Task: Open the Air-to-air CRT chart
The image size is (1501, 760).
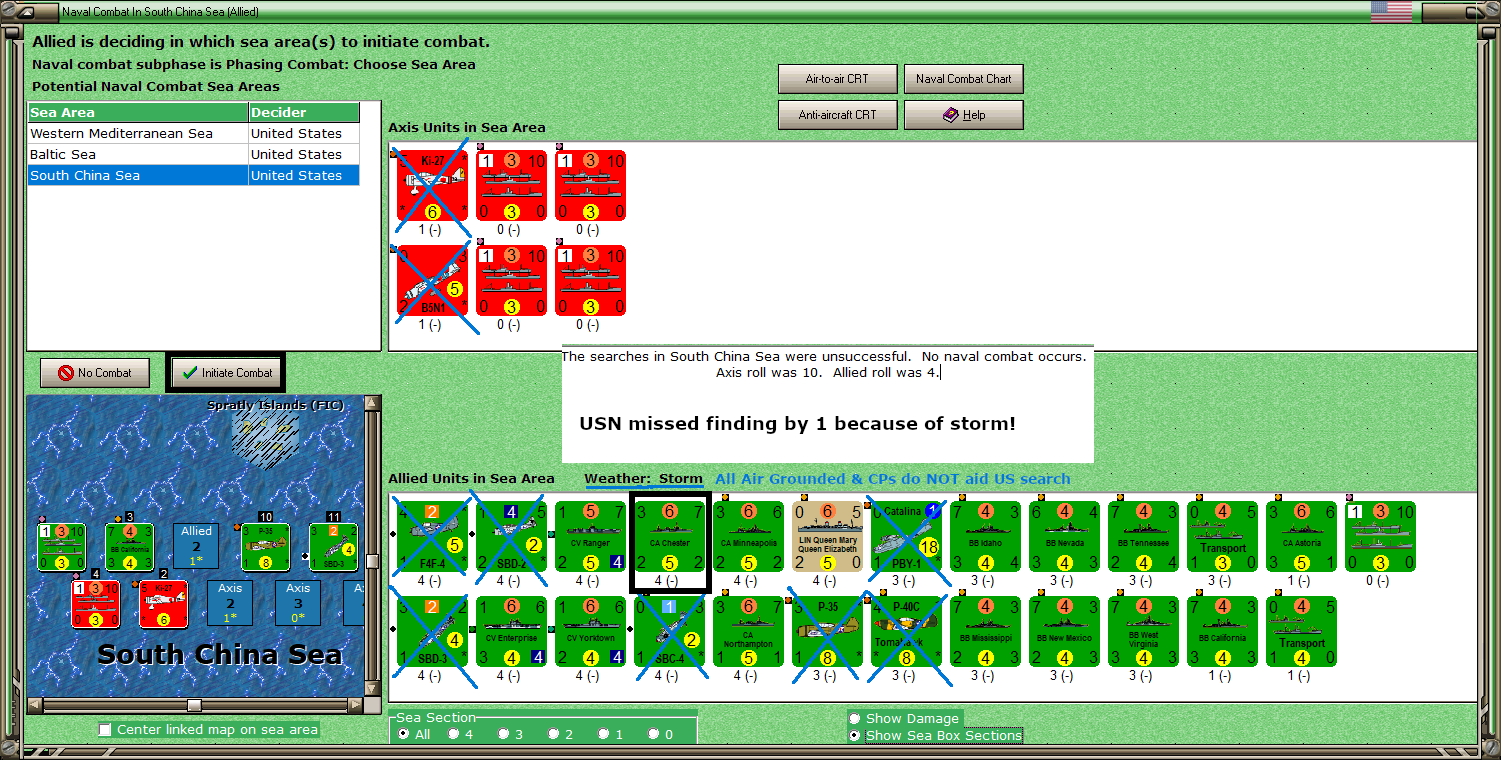Action: [x=837, y=79]
